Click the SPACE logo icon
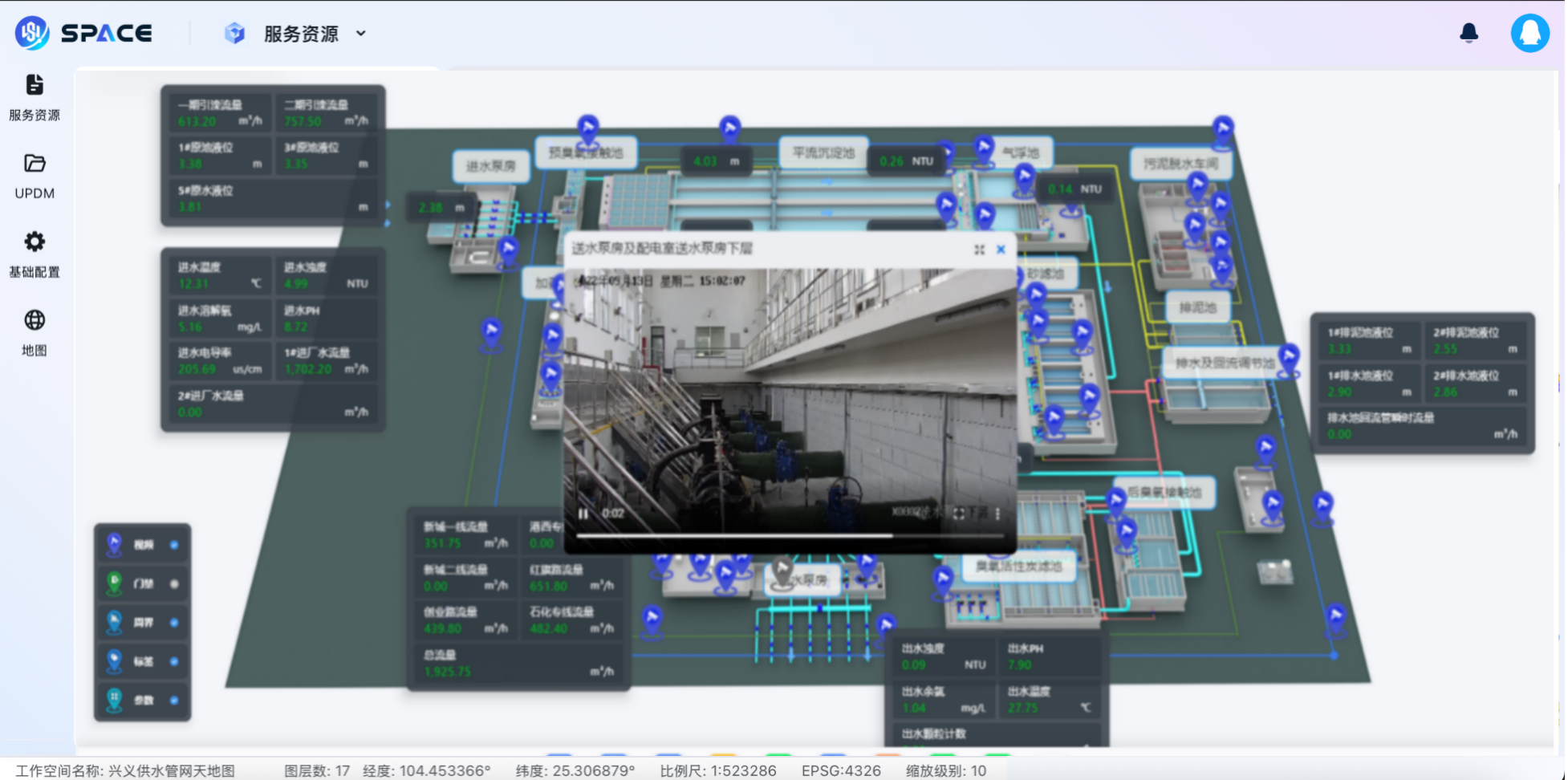 tap(32, 33)
